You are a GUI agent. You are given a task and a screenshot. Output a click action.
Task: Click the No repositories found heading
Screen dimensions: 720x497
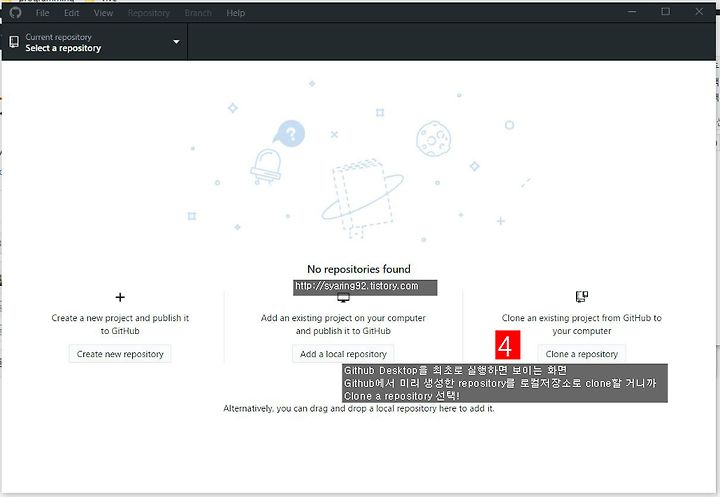click(x=359, y=269)
